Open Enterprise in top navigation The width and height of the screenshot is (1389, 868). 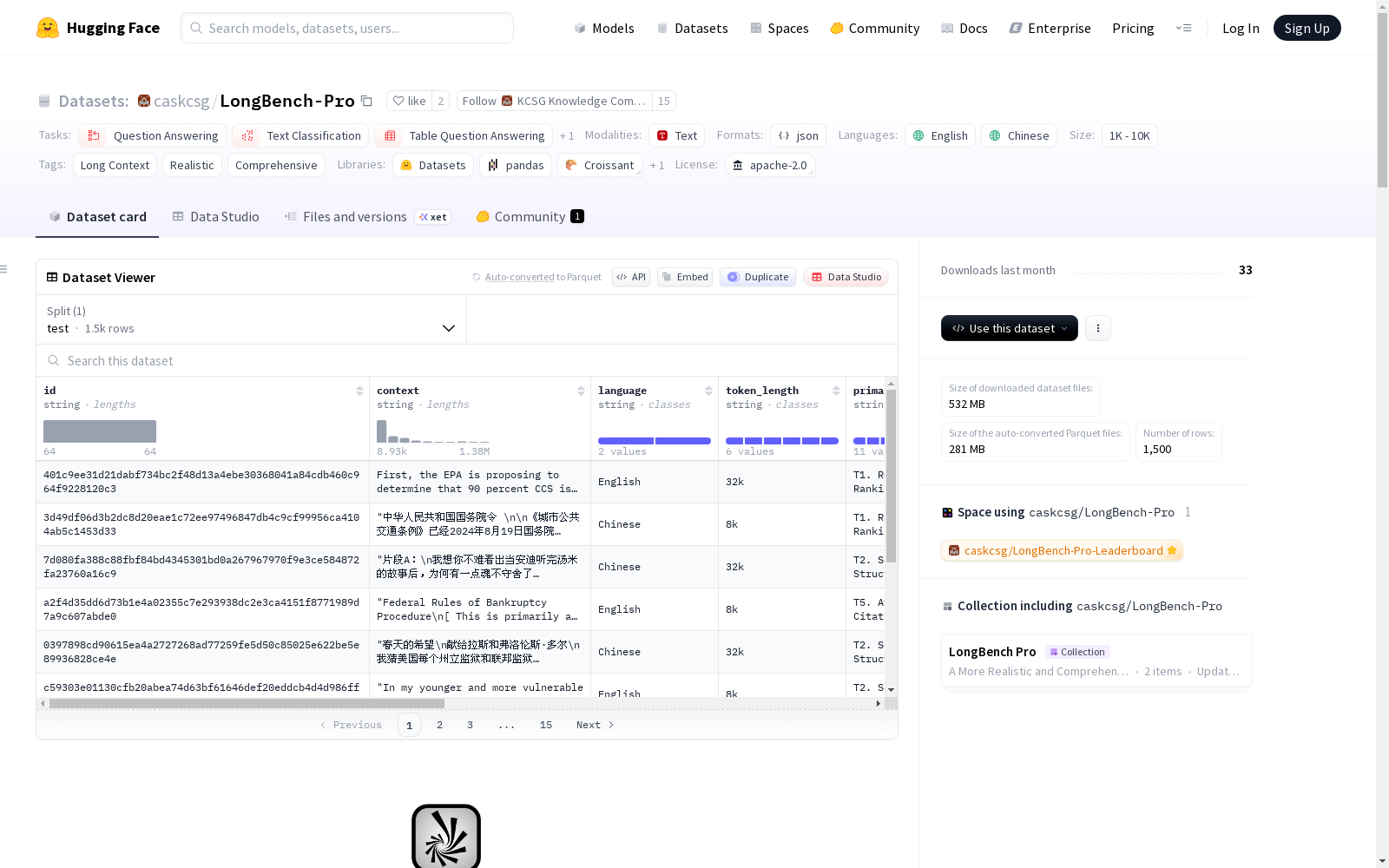click(1050, 28)
